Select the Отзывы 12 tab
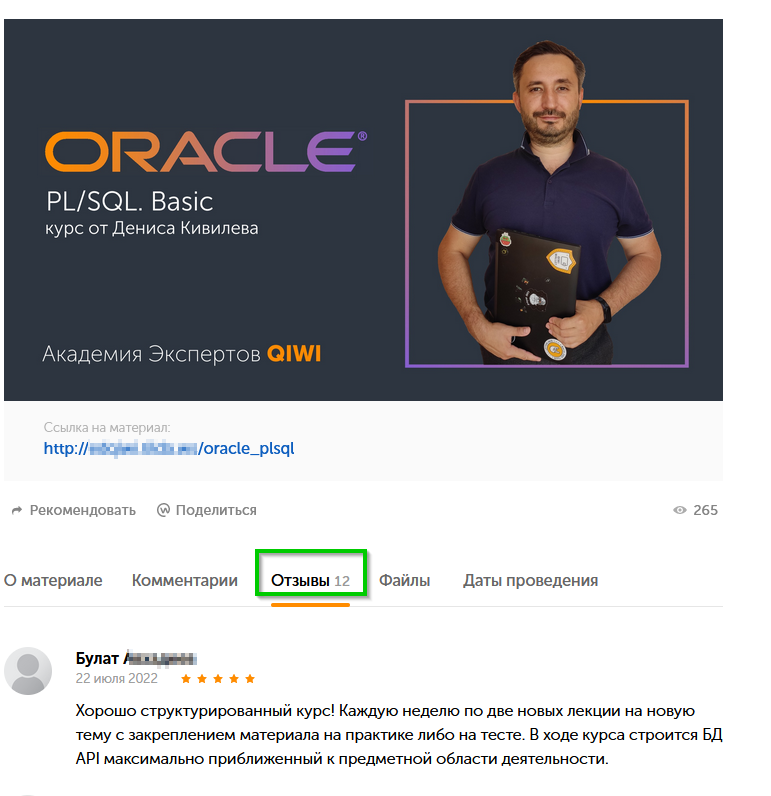Screen dimensions: 771x796 (311, 580)
